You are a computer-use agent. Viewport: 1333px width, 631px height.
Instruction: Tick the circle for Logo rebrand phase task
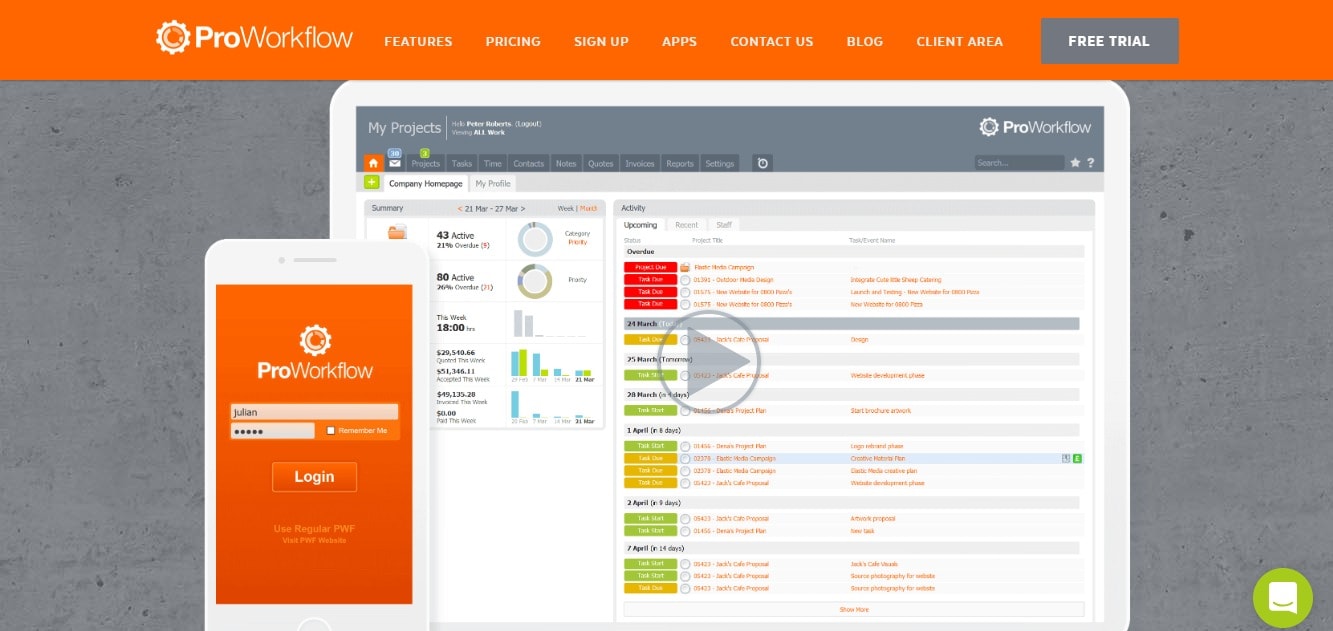click(x=685, y=446)
